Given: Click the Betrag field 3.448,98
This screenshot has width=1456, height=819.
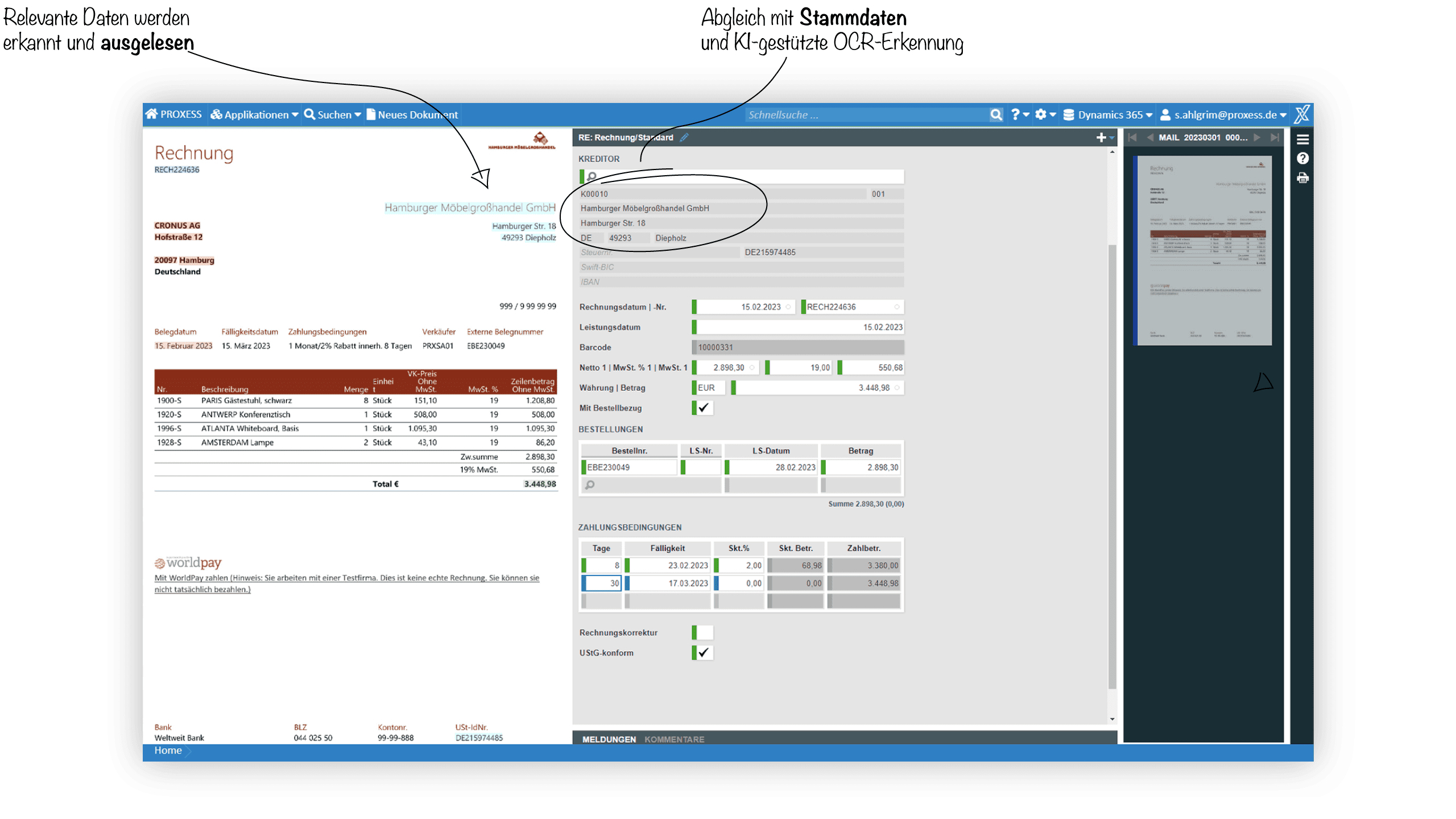Looking at the screenshot, I should (817, 387).
